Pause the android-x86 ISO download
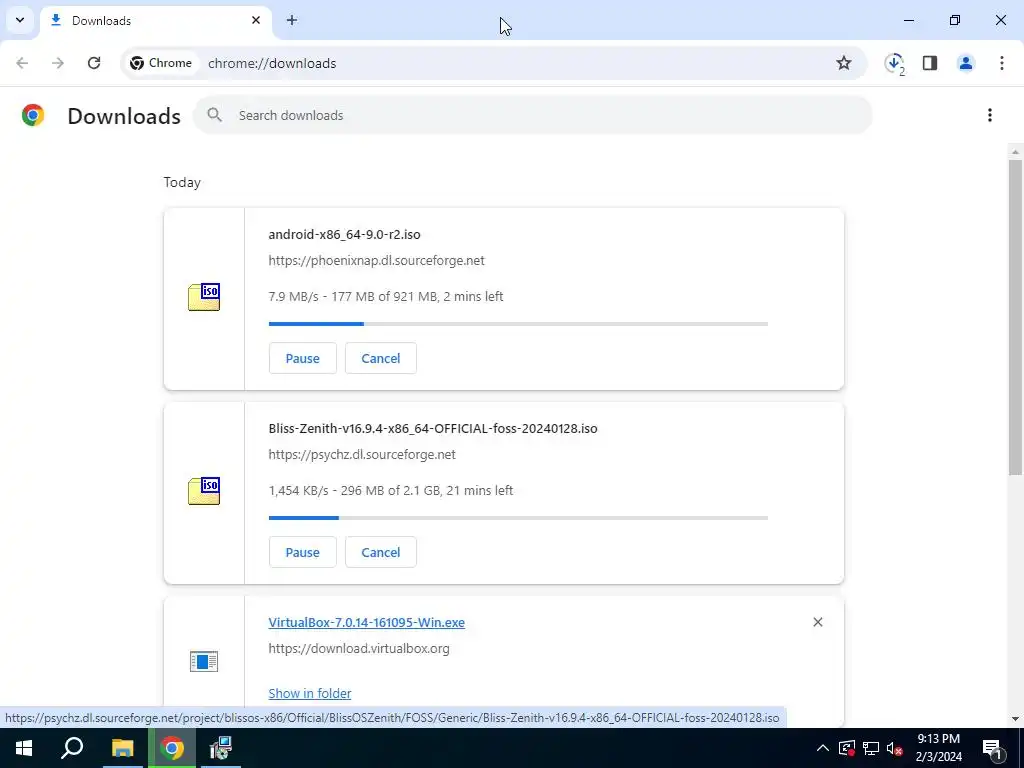Screen dimensions: 1024x768 pos(302,359)
